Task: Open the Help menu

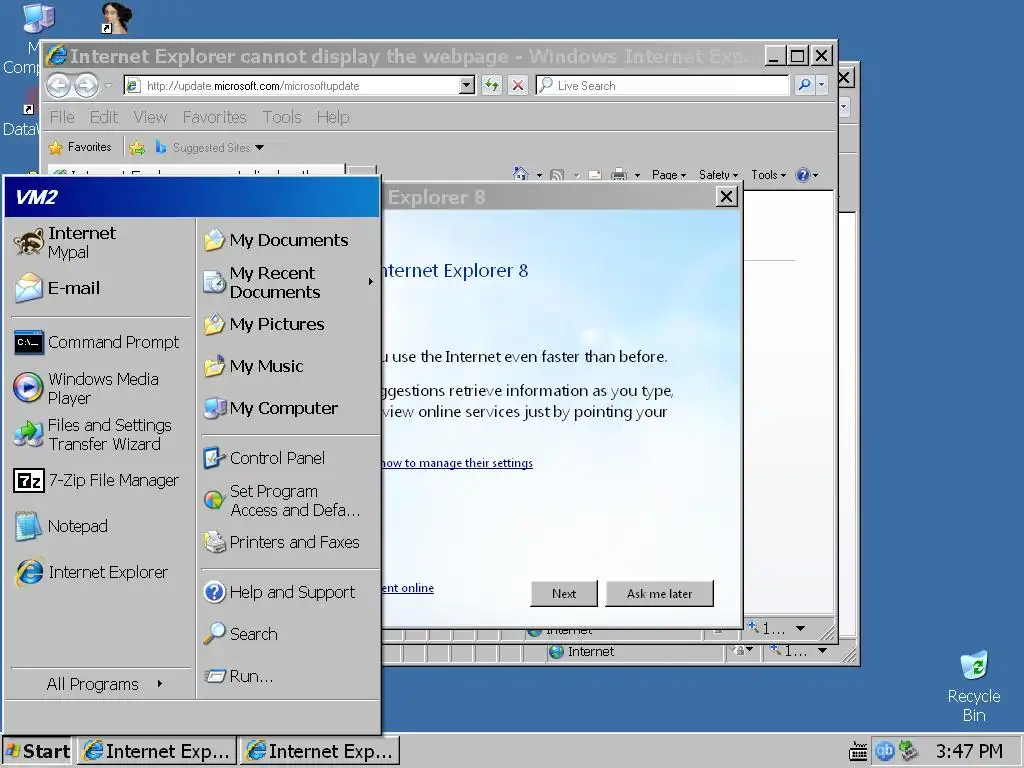Action: click(333, 117)
